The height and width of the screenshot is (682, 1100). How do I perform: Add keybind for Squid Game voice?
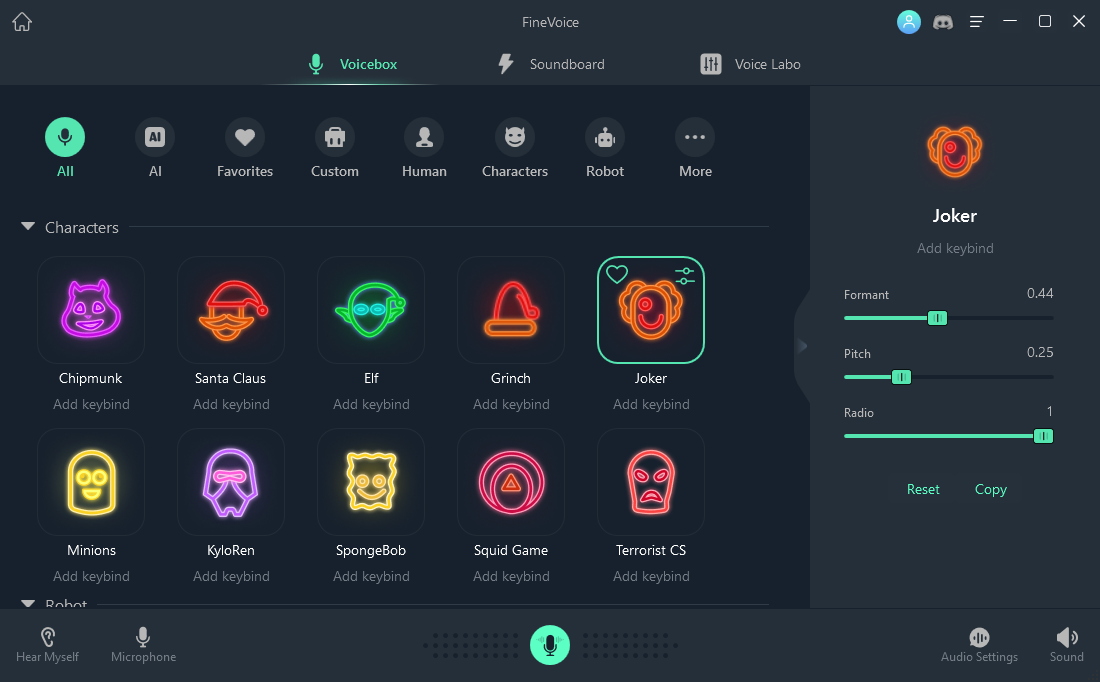pyautogui.click(x=511, y=576)
